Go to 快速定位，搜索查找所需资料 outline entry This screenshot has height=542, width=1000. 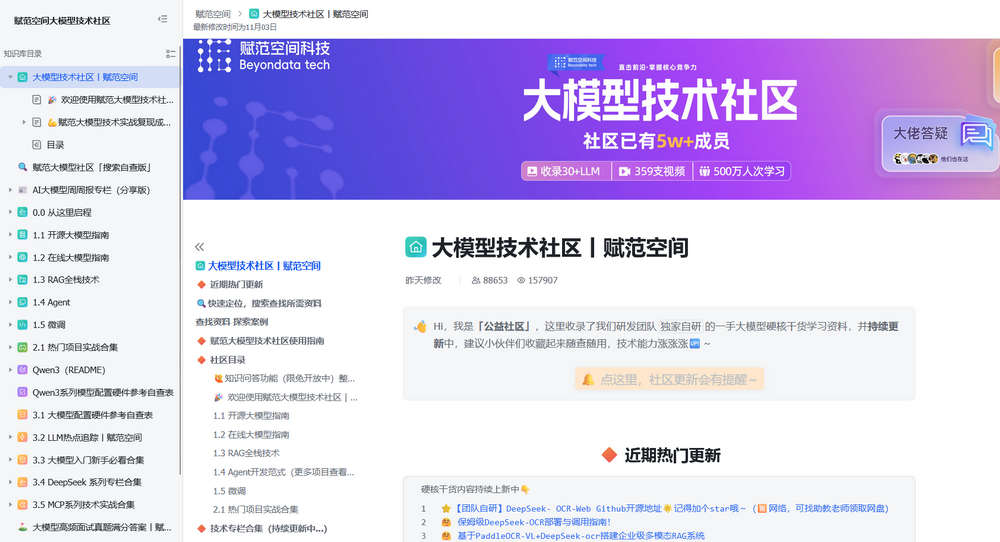pos(264,304)
